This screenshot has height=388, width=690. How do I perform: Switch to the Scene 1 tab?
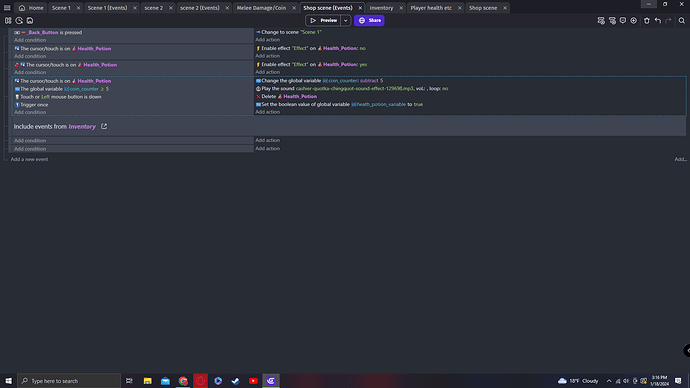click(61, 8)
